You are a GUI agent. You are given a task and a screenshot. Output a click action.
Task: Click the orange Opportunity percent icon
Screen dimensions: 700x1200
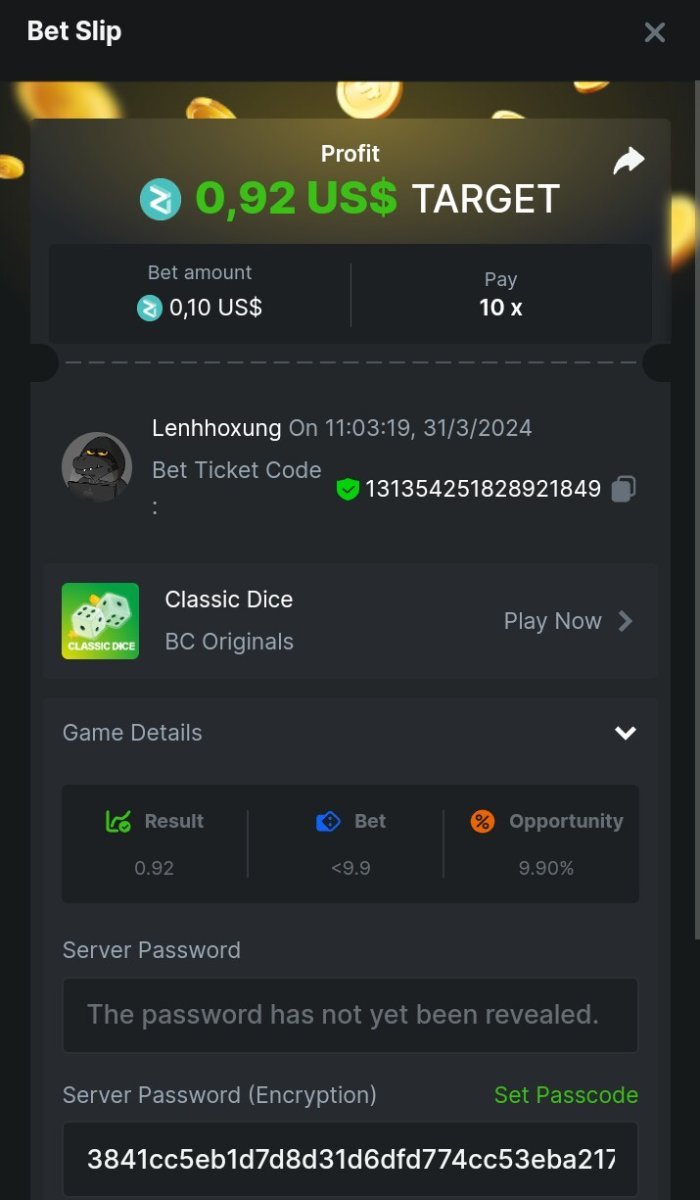point(483,821)
